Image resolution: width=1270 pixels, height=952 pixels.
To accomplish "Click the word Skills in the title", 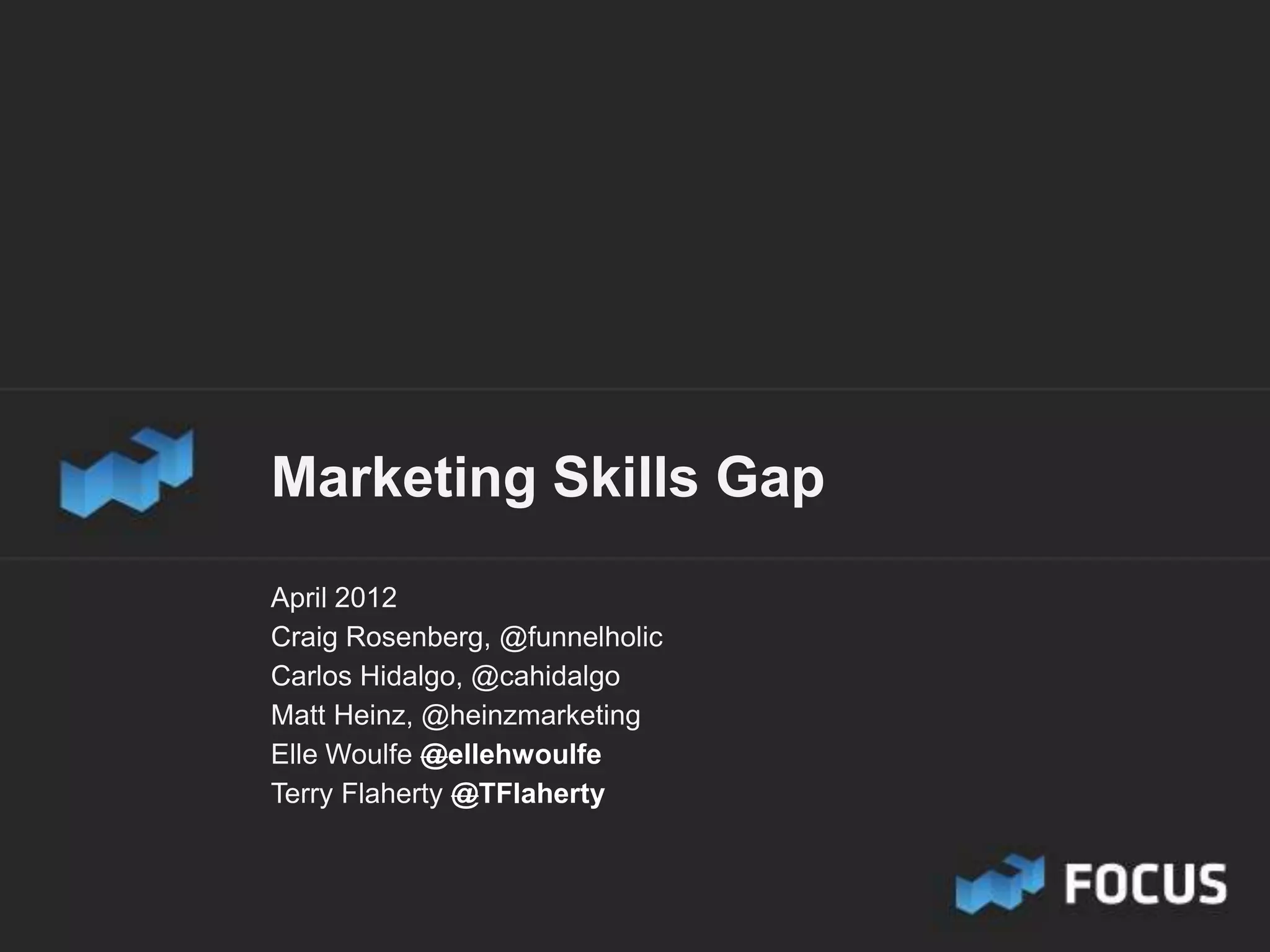I will click(x=626, y=478).
